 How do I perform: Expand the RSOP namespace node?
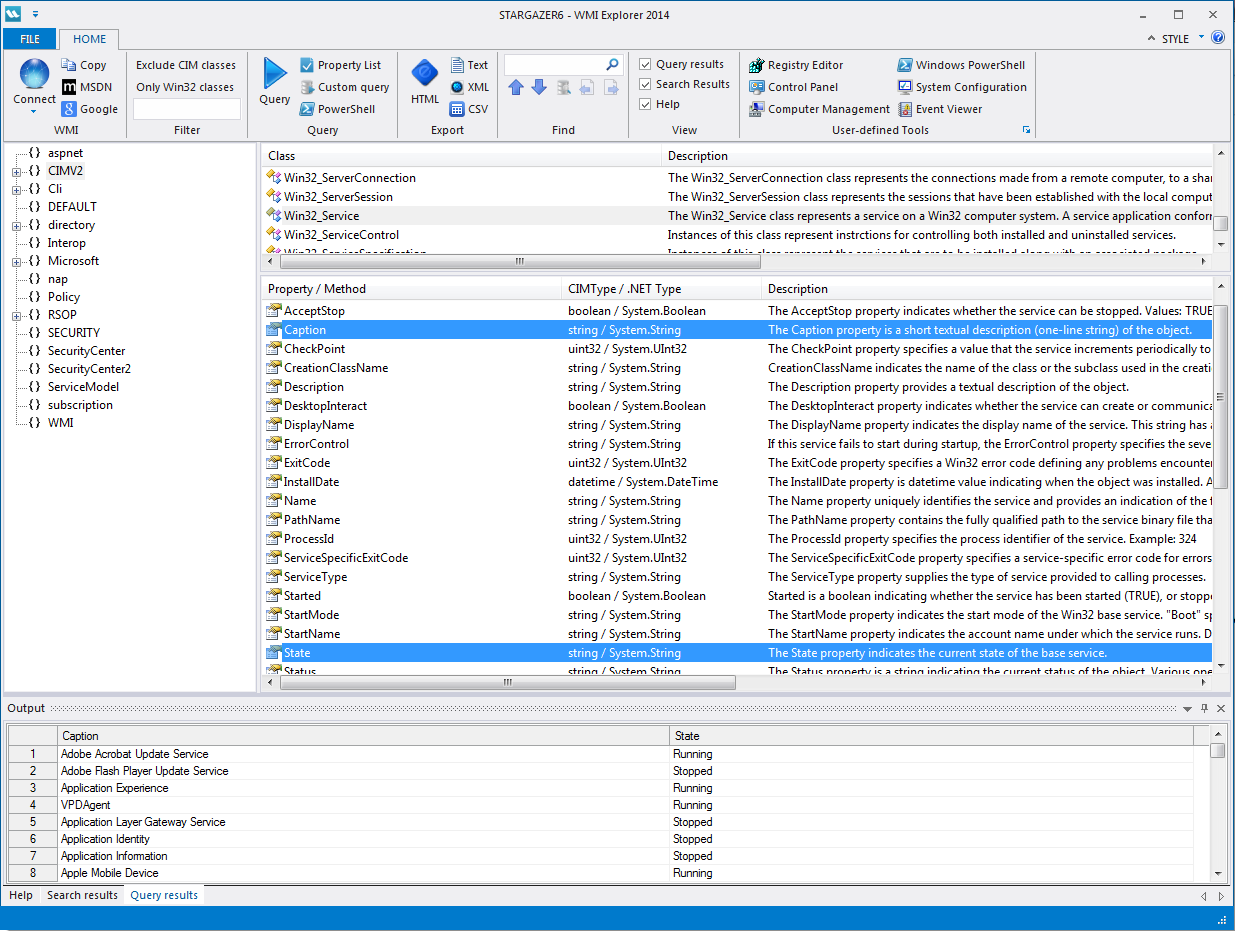point(16,315)
